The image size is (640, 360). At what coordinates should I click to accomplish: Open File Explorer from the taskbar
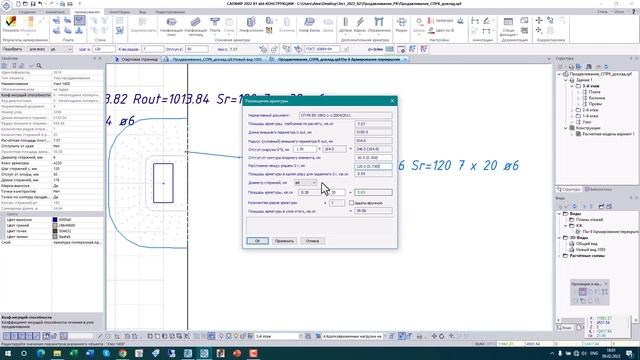click(57, 353)
